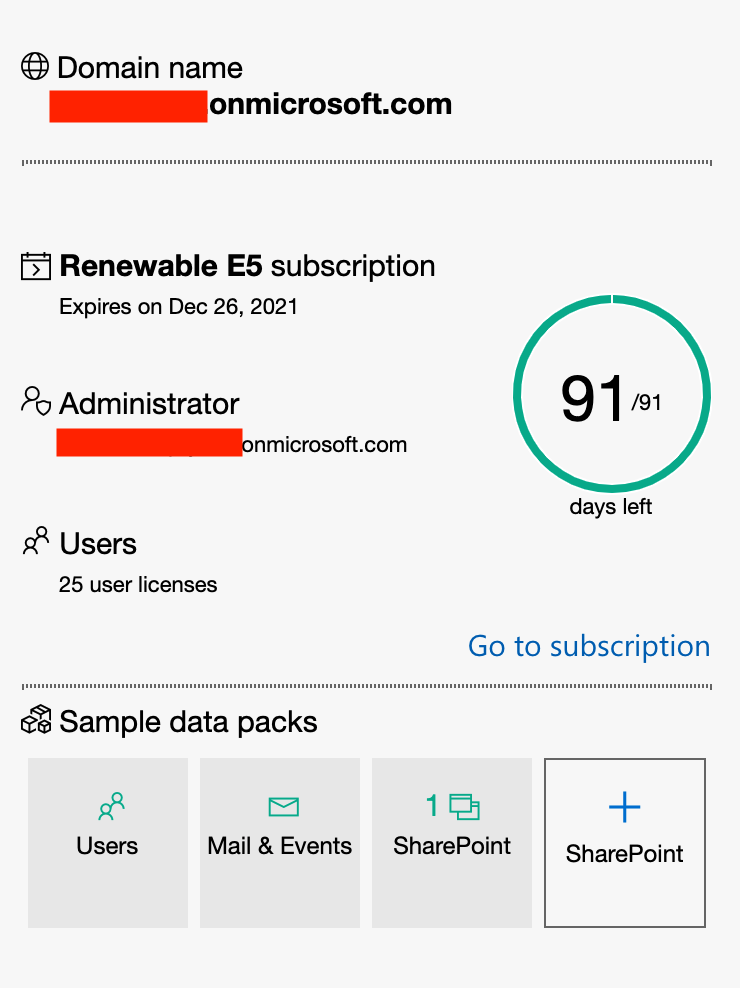Click the green people icon in Users tile
Image resolution: width=740 pixels, height=988 pixels.
[x=112, y=807]
